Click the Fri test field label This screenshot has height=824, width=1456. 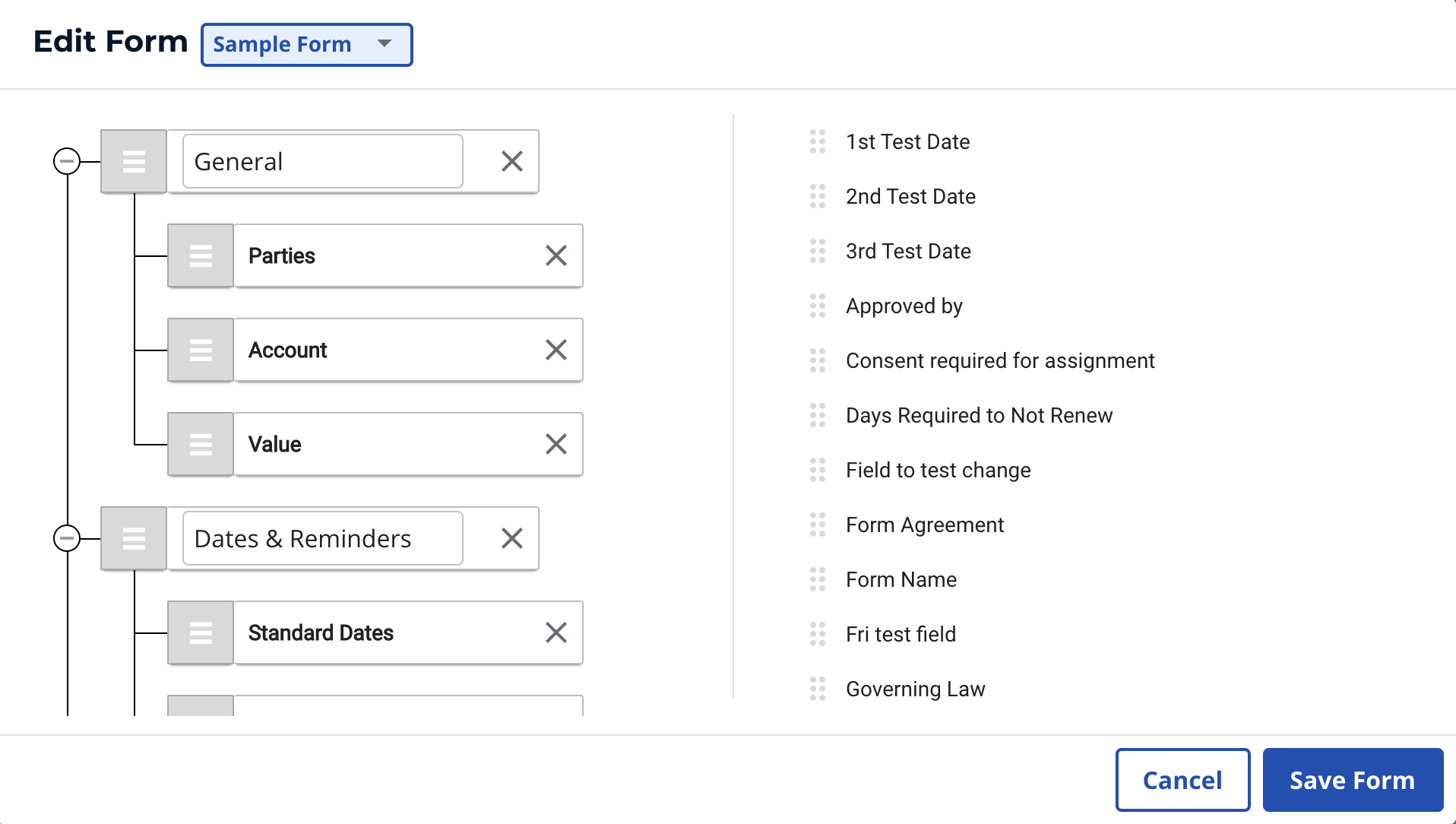coord(901,635)
